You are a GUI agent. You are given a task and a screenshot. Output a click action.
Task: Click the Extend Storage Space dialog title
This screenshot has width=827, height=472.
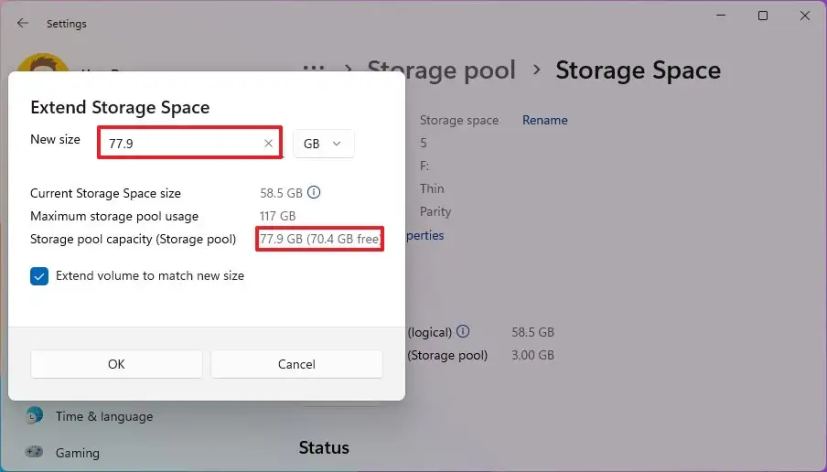120,107
